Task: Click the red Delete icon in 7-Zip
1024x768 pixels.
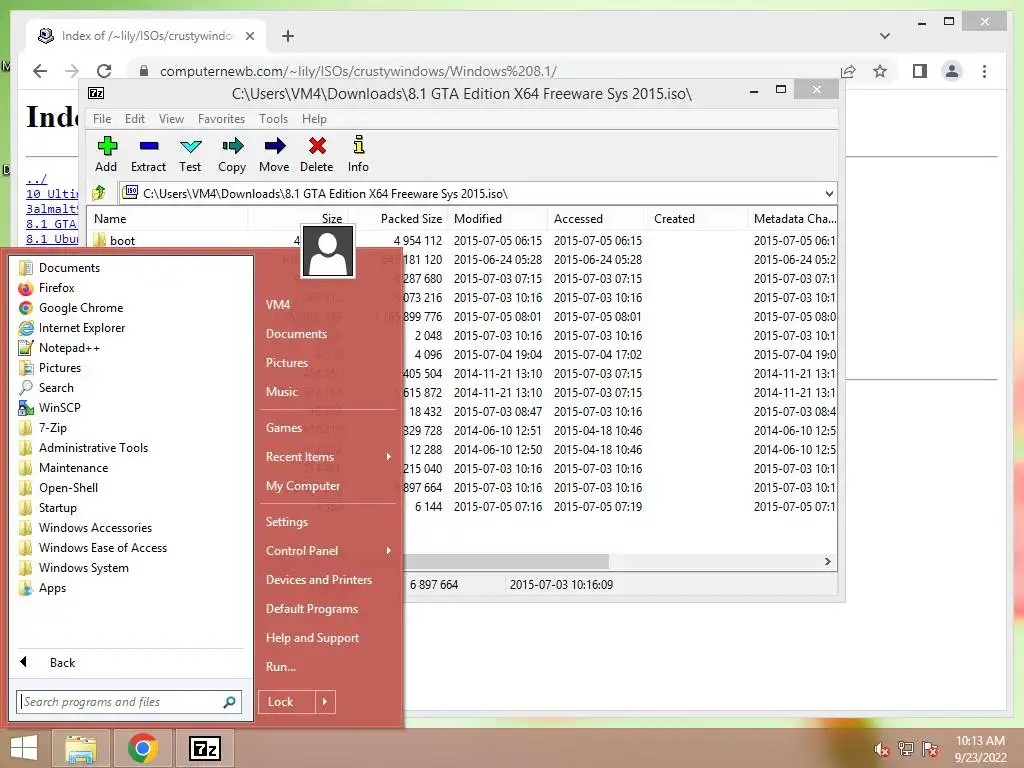Action: 317,155
